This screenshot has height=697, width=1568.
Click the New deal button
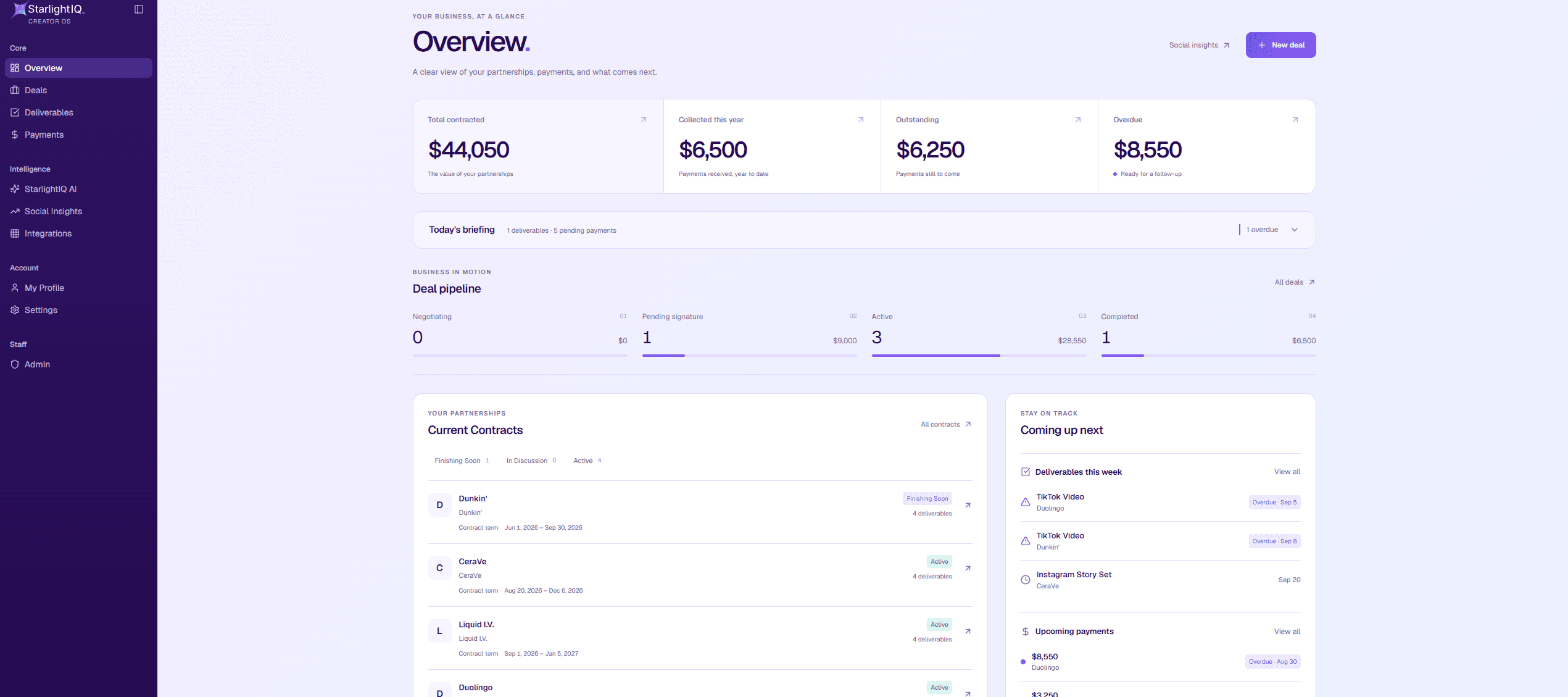coord(1280,45)
